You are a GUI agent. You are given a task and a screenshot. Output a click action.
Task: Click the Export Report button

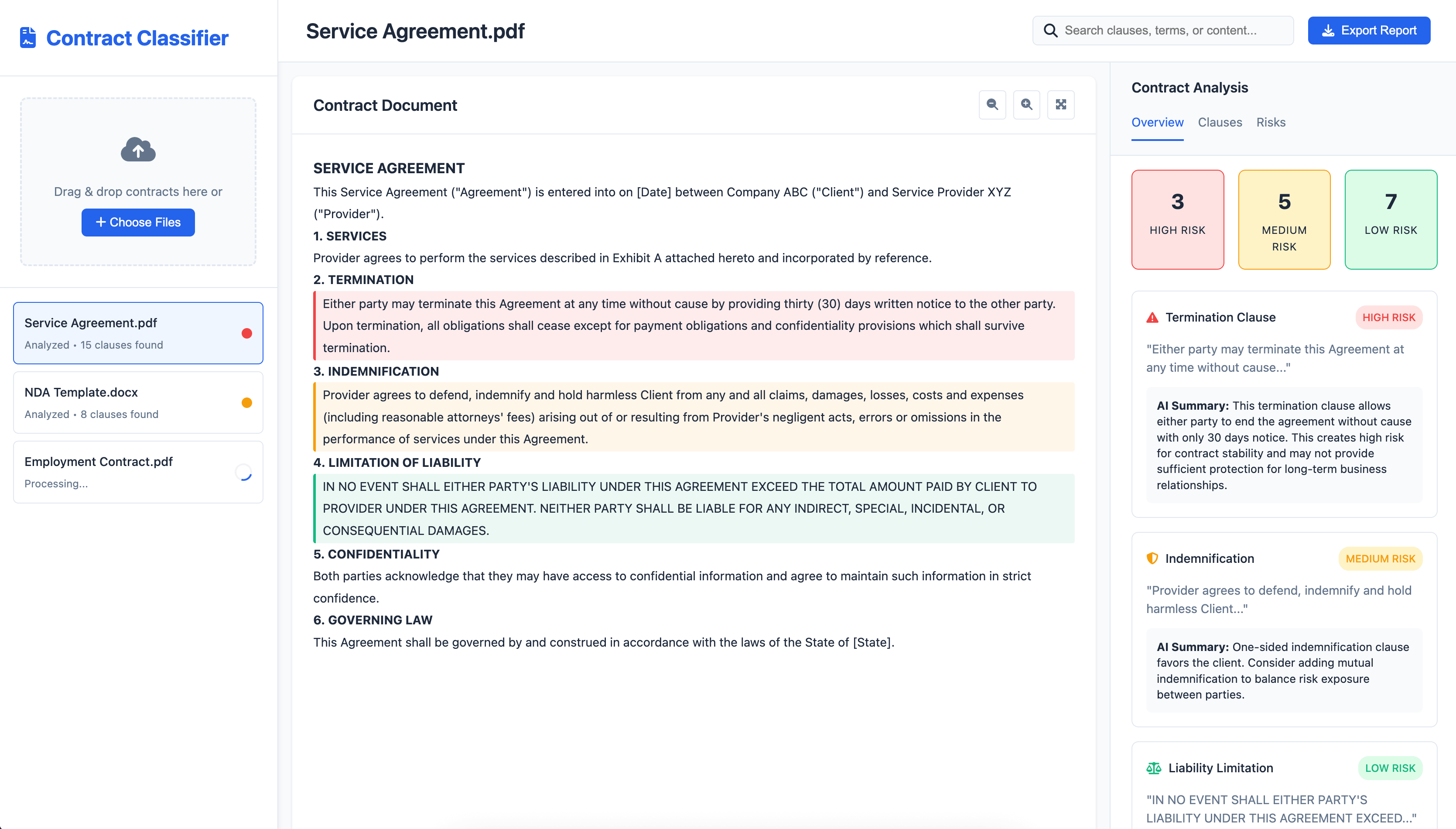[x=1369, y=30]
